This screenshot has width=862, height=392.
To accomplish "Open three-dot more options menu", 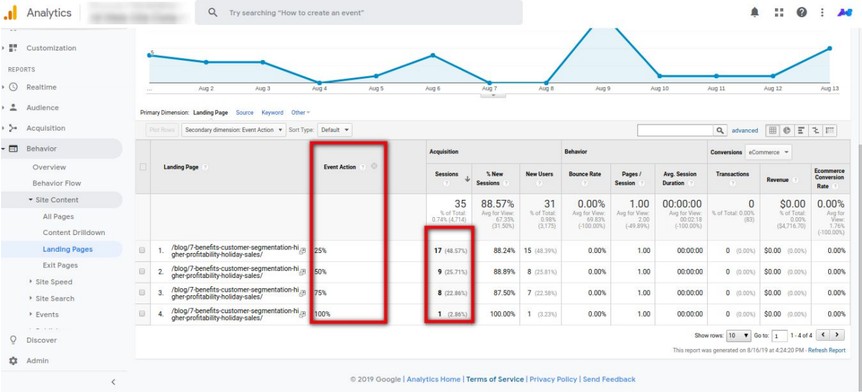I will [x=822, y=12].
